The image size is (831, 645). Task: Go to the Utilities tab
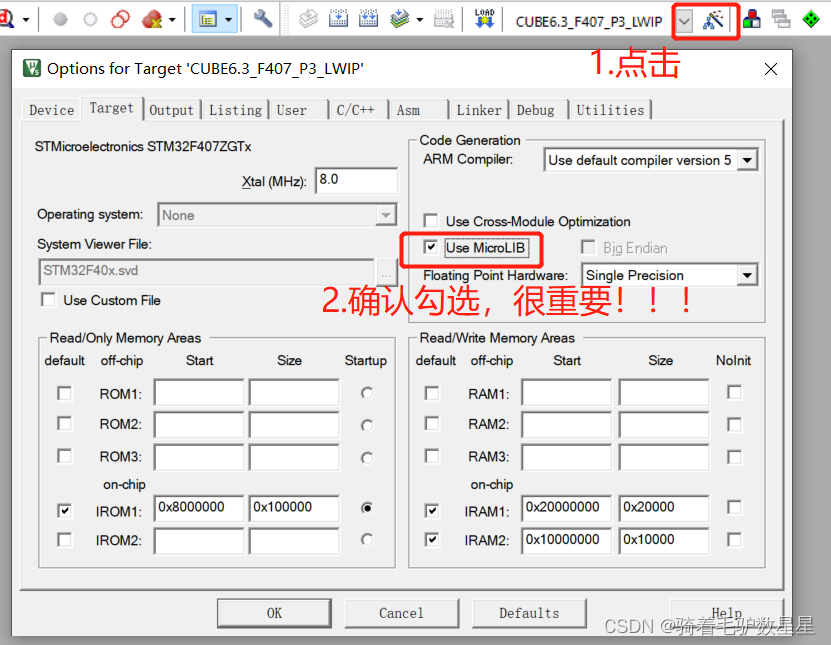click(x=610, y=110)
